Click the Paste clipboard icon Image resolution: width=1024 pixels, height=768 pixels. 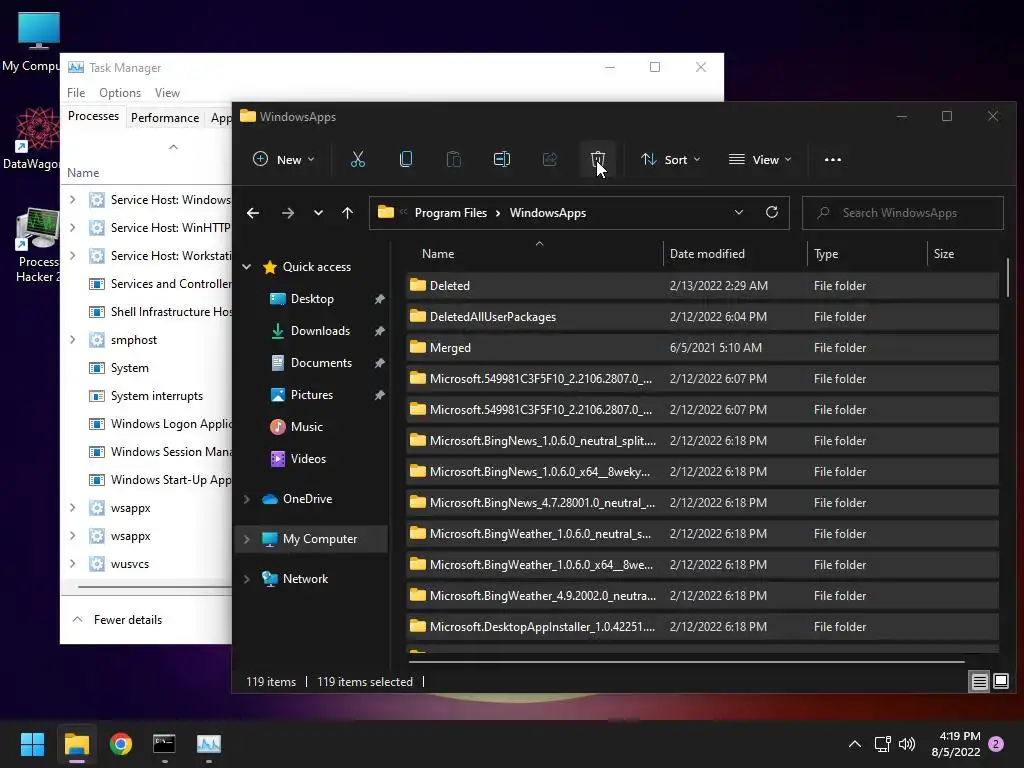[453, 159]
